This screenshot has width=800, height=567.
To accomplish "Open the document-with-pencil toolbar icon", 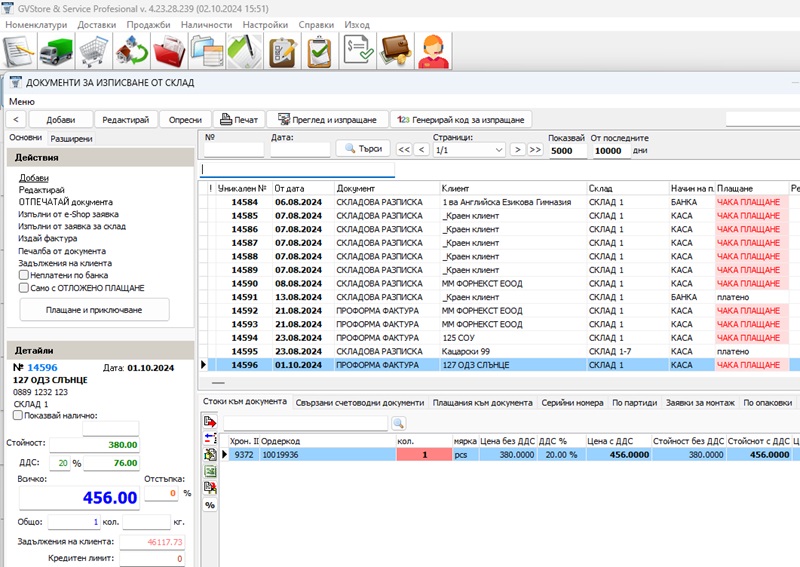I will (x=19, y=51).
